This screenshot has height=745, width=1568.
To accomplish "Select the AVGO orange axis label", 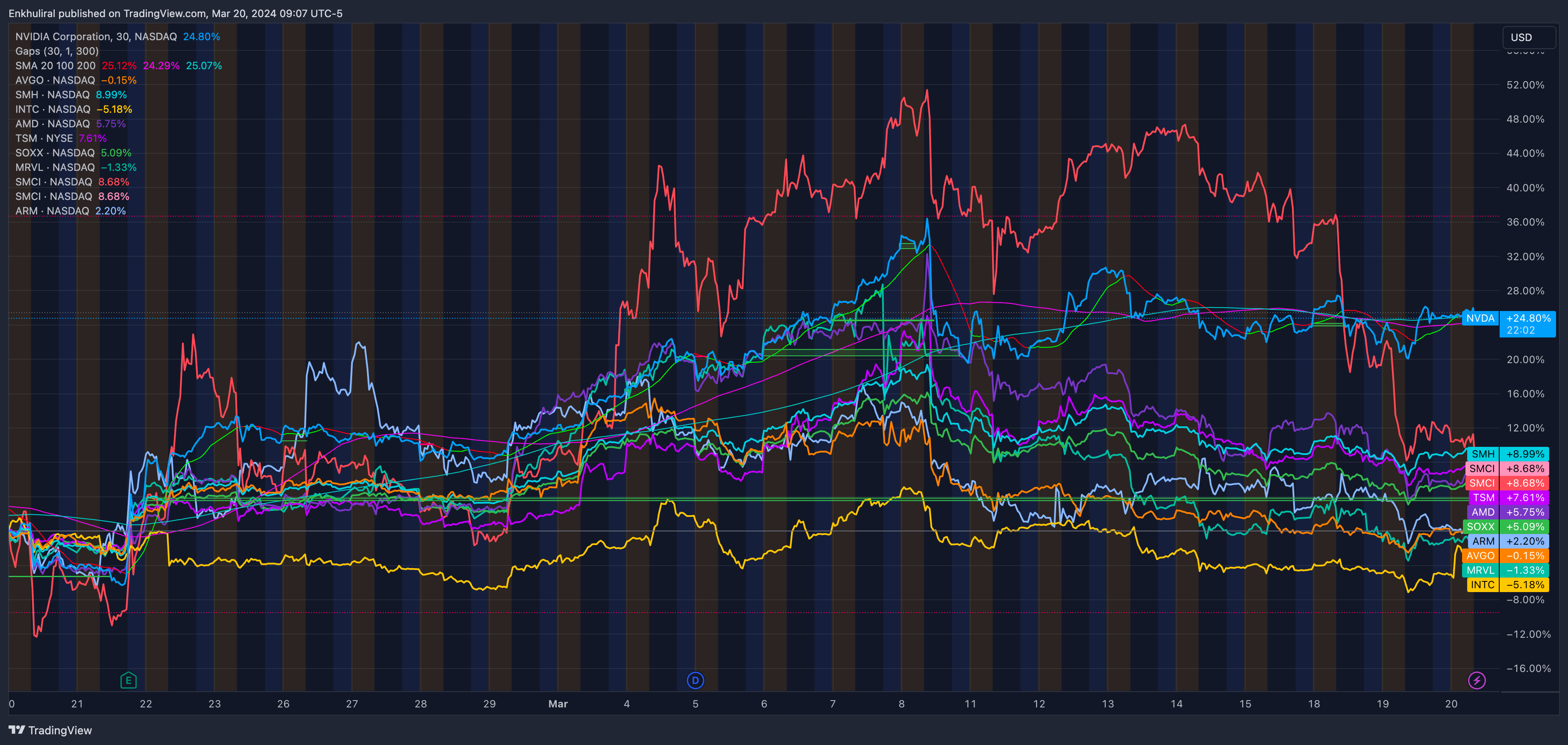I will coord(1512,556).
